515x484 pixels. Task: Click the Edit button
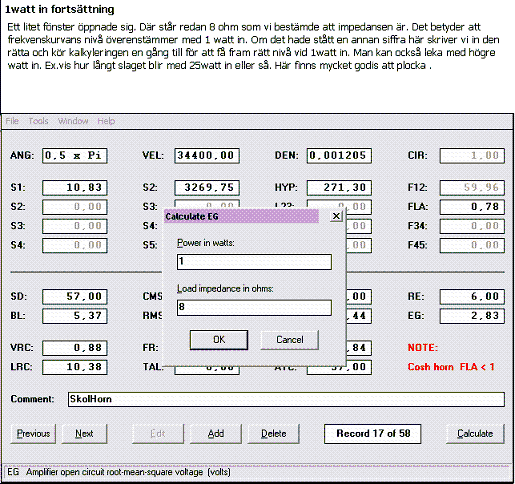point(158,434)
